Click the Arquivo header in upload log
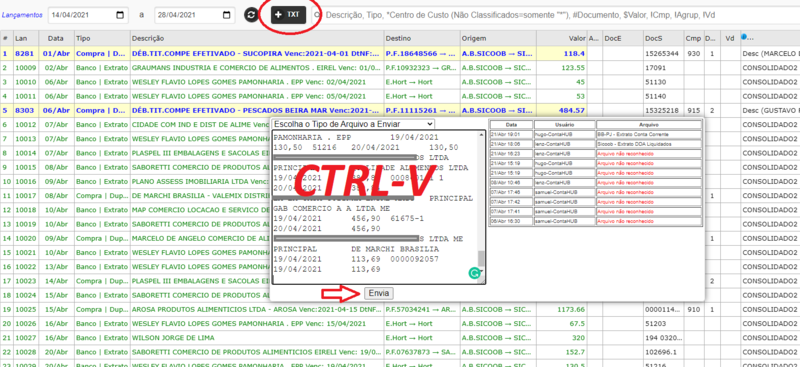Image resolution: width=800 pixels, height=367 pixels. [649, 124]
